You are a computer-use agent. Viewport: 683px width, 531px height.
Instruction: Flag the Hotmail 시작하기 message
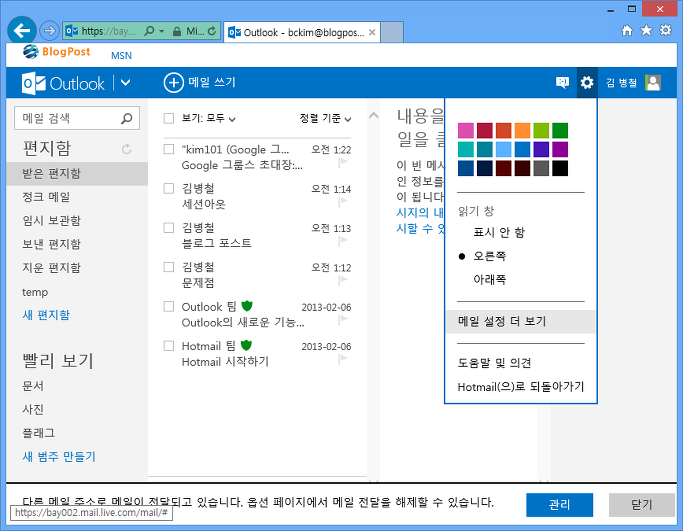point(343,359)
